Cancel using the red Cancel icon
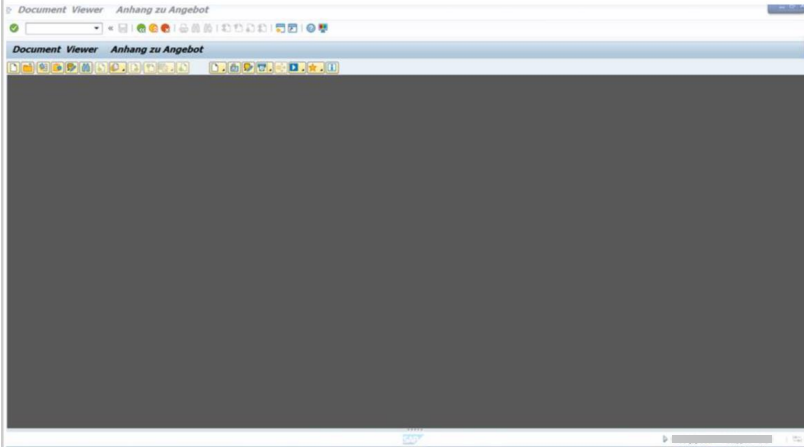Viewport: 804px width, 447px height. click(165, 28)
